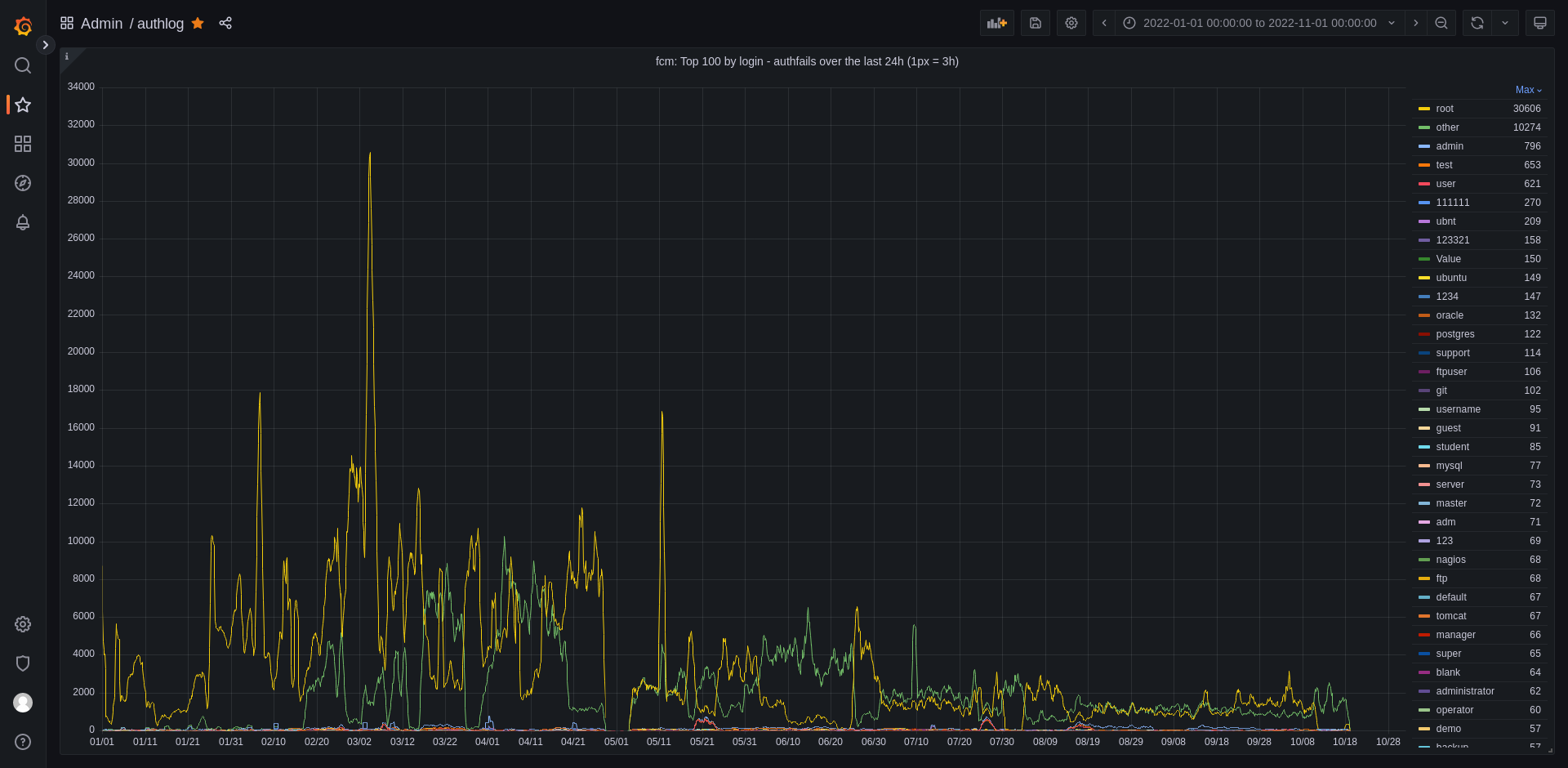This screenshot has width=1568, height=768.
Task: Open the Alerting bell icon
Action: [23, 222]
